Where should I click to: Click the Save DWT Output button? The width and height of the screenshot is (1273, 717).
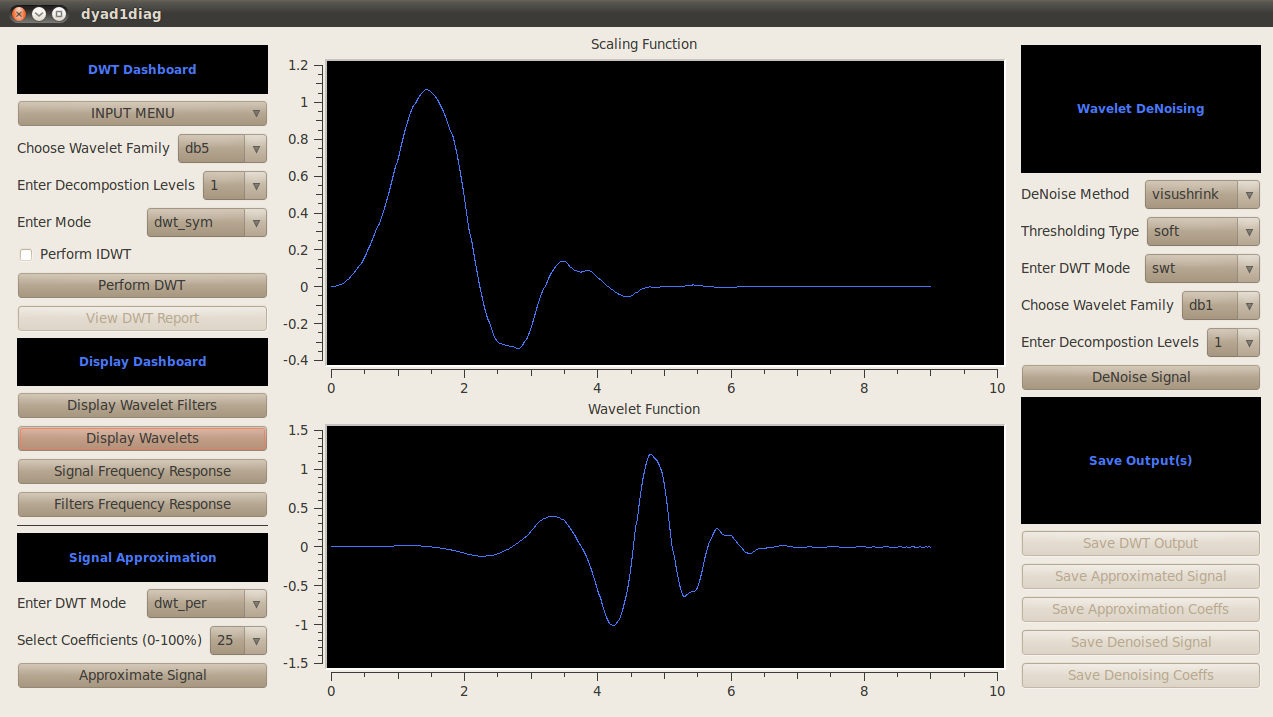point(1140,543)
